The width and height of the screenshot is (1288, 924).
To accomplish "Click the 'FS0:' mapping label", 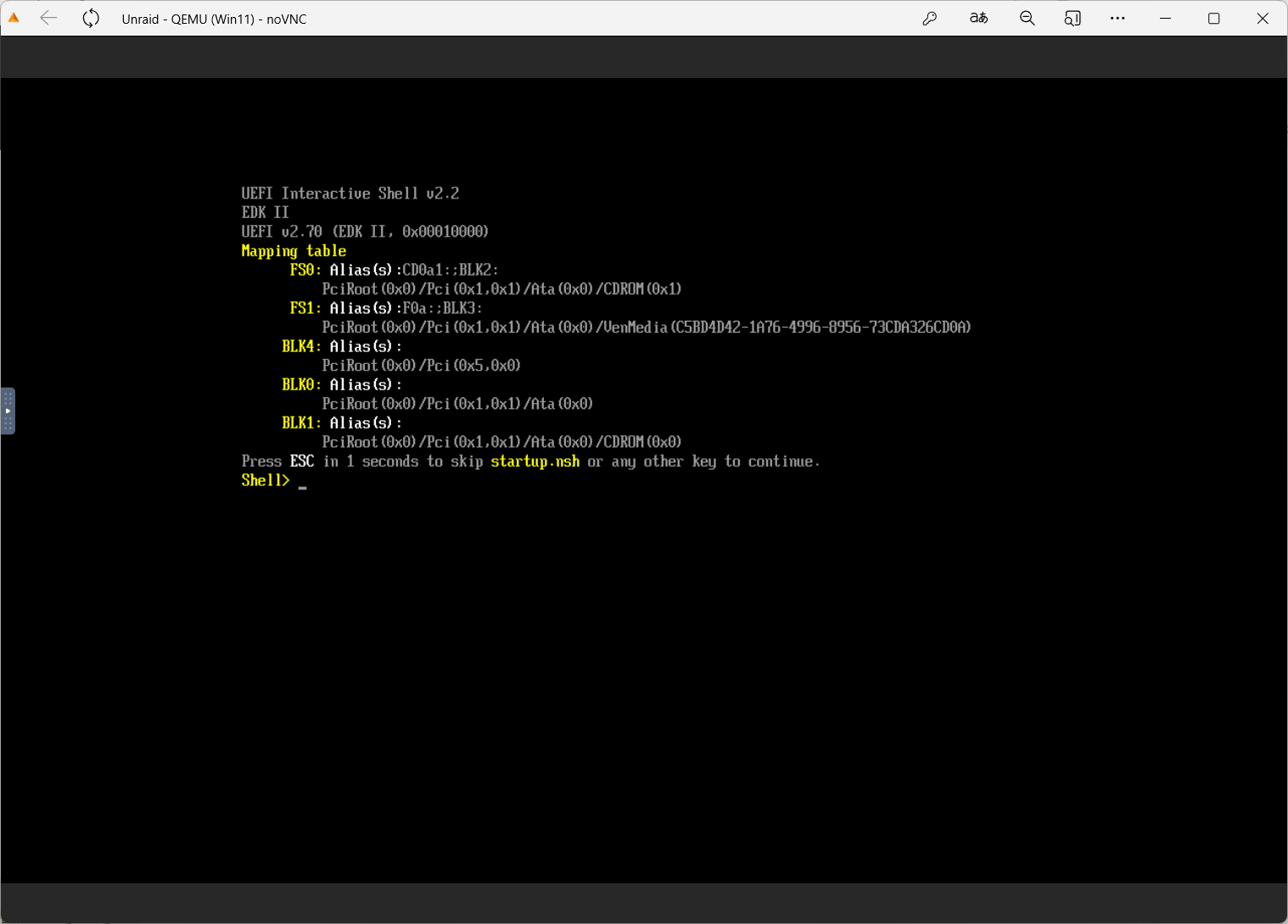I will tap(305, 270).
